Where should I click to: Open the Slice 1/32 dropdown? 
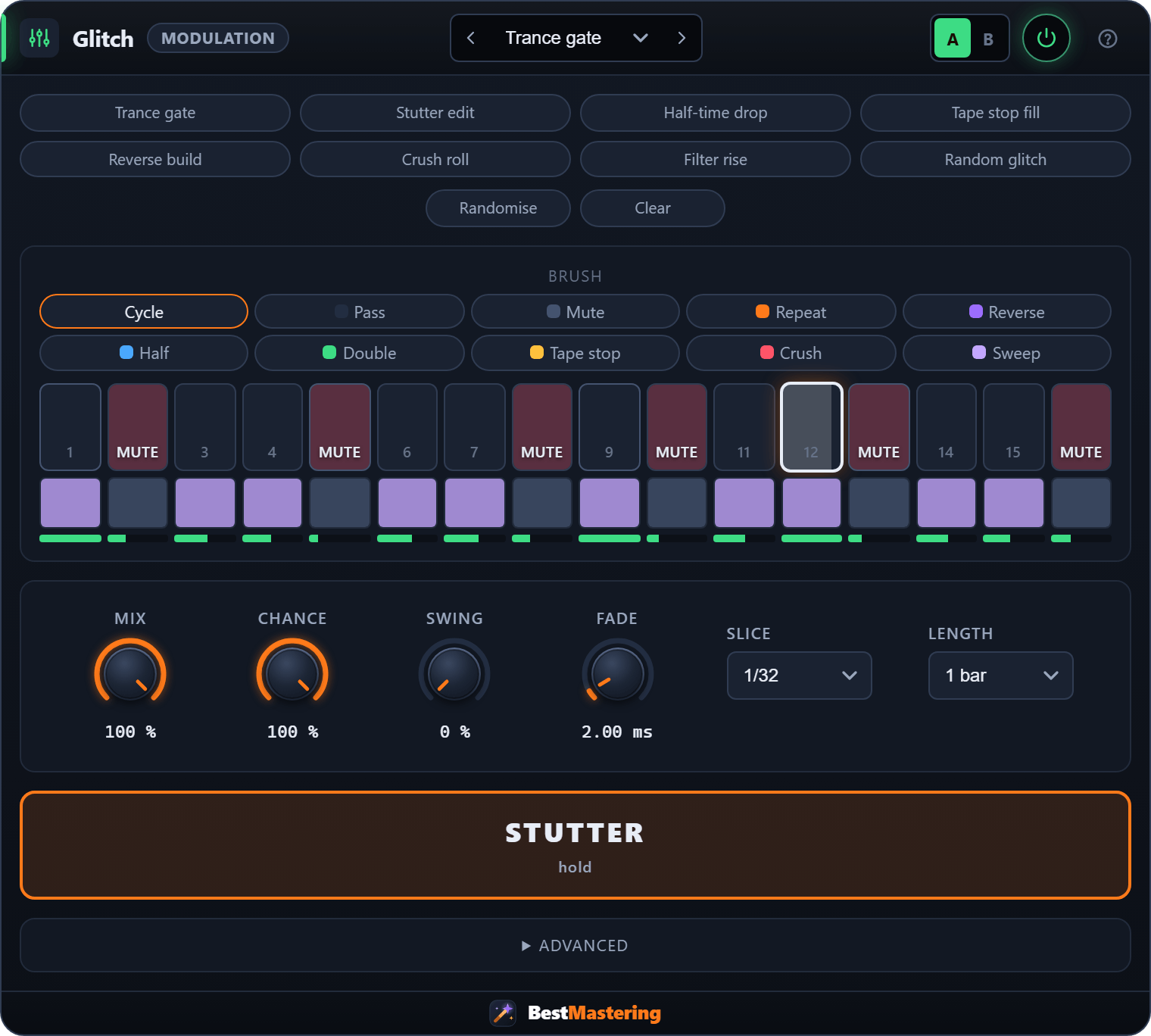click(800, 676)
